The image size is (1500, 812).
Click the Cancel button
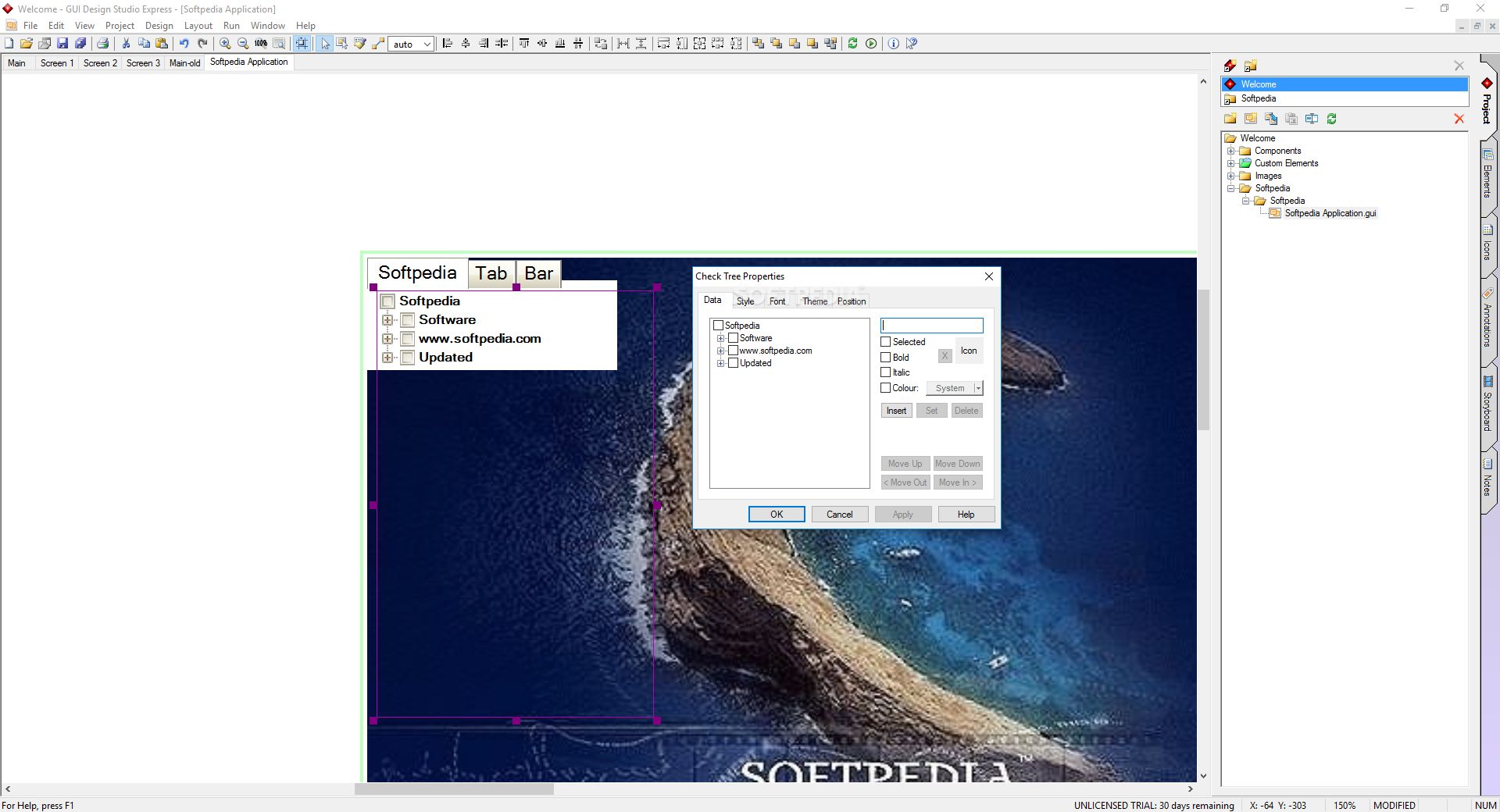840,515
